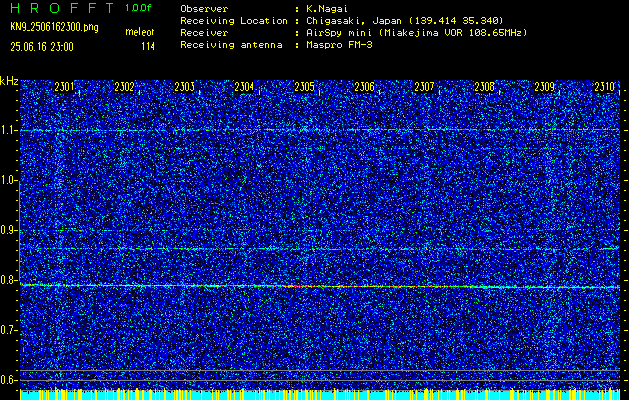Click the 0.6 frequency axis label

pyautogui.click(x=8, y=380)
